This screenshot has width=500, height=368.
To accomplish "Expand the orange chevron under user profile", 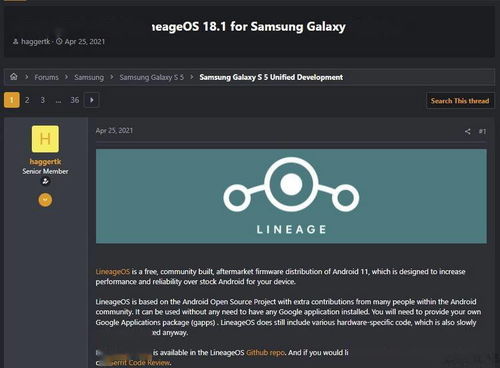I will [45, 200].
